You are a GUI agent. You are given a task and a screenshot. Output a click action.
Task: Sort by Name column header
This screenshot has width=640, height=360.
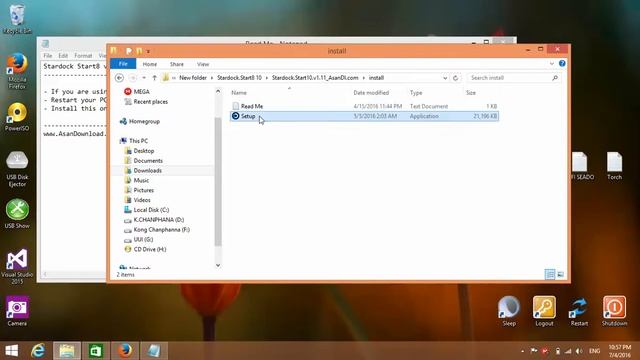click(x=239, y=93)
